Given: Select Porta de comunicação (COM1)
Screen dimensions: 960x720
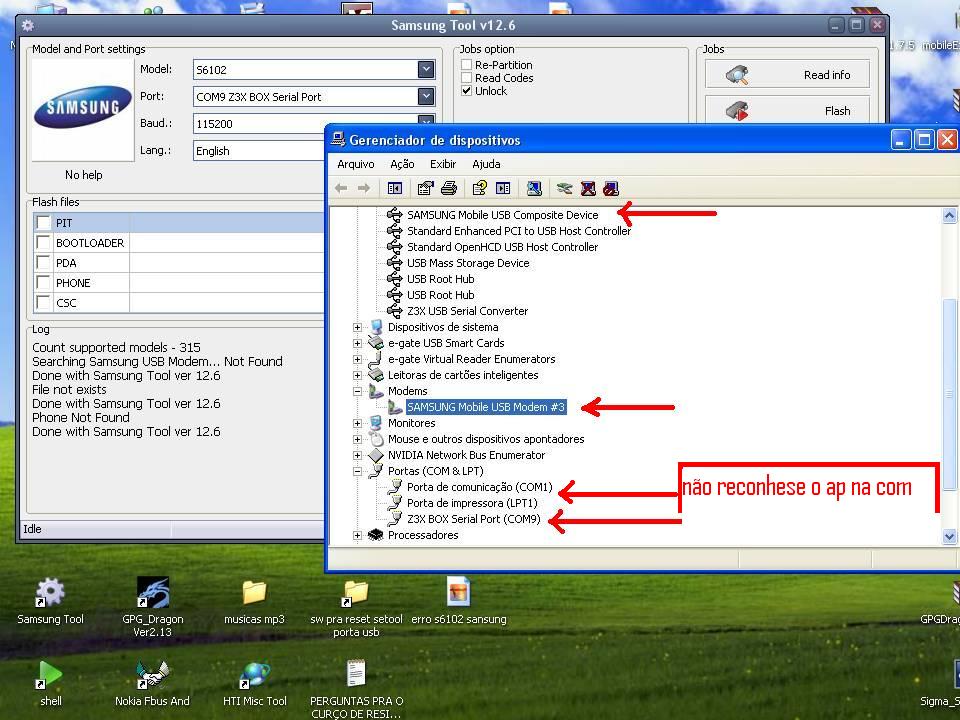Looking at the screenshot, I should pos(479,487).
